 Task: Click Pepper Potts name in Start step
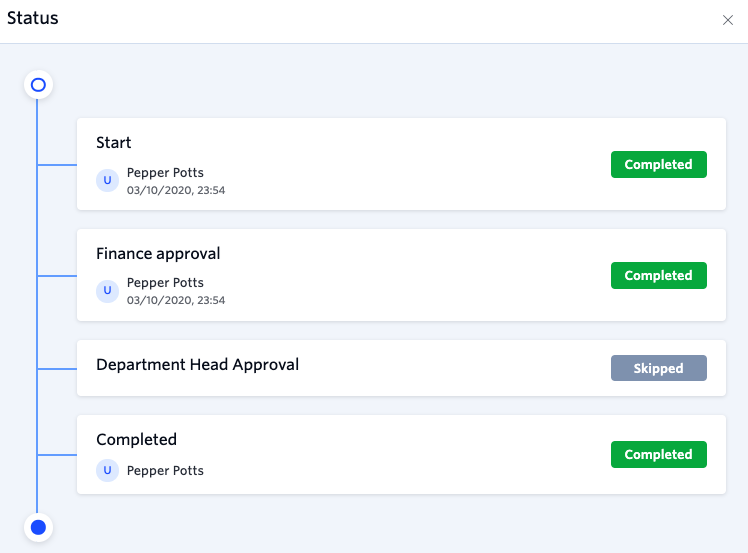[x=165, y=172]
